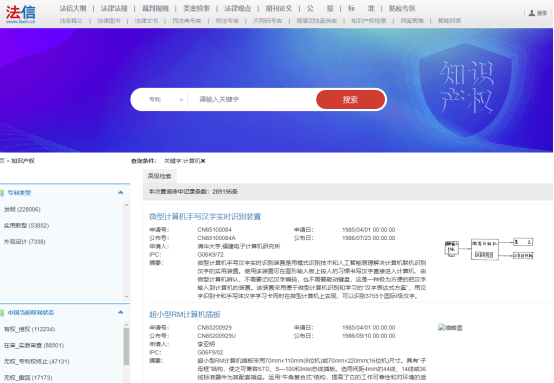Open 知识产权检索 in the second navigation row
Screen dimensions: 554x383
click(369, 21)
